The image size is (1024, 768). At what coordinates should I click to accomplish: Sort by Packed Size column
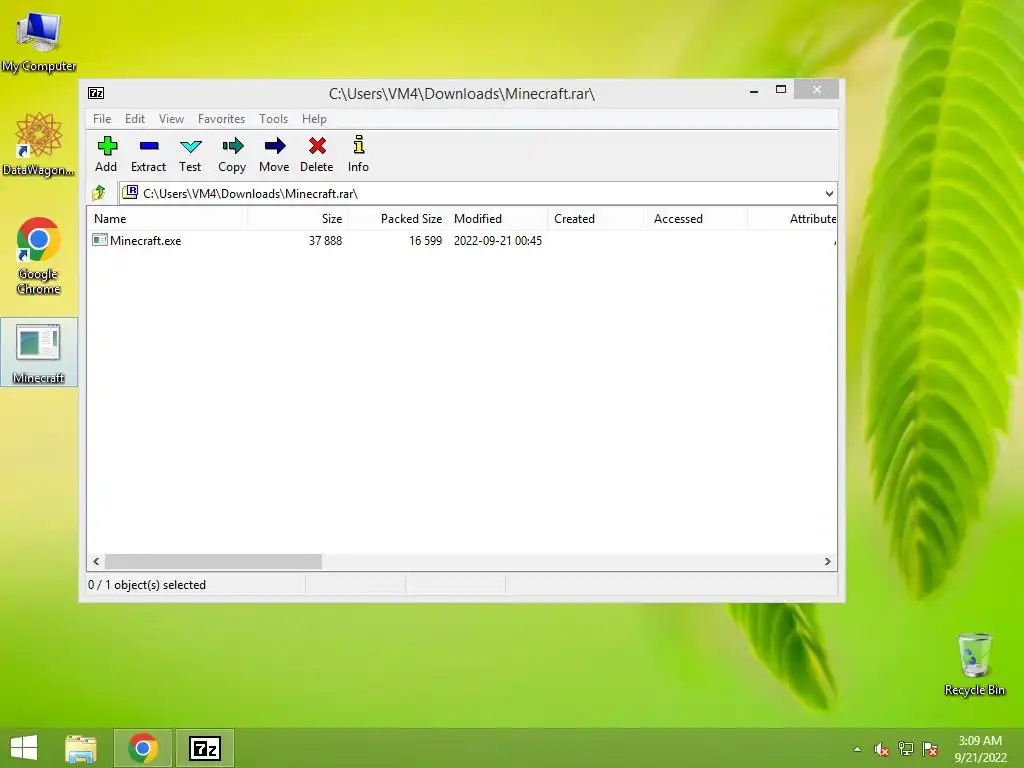pyautogui.click(x=398, y=219)
